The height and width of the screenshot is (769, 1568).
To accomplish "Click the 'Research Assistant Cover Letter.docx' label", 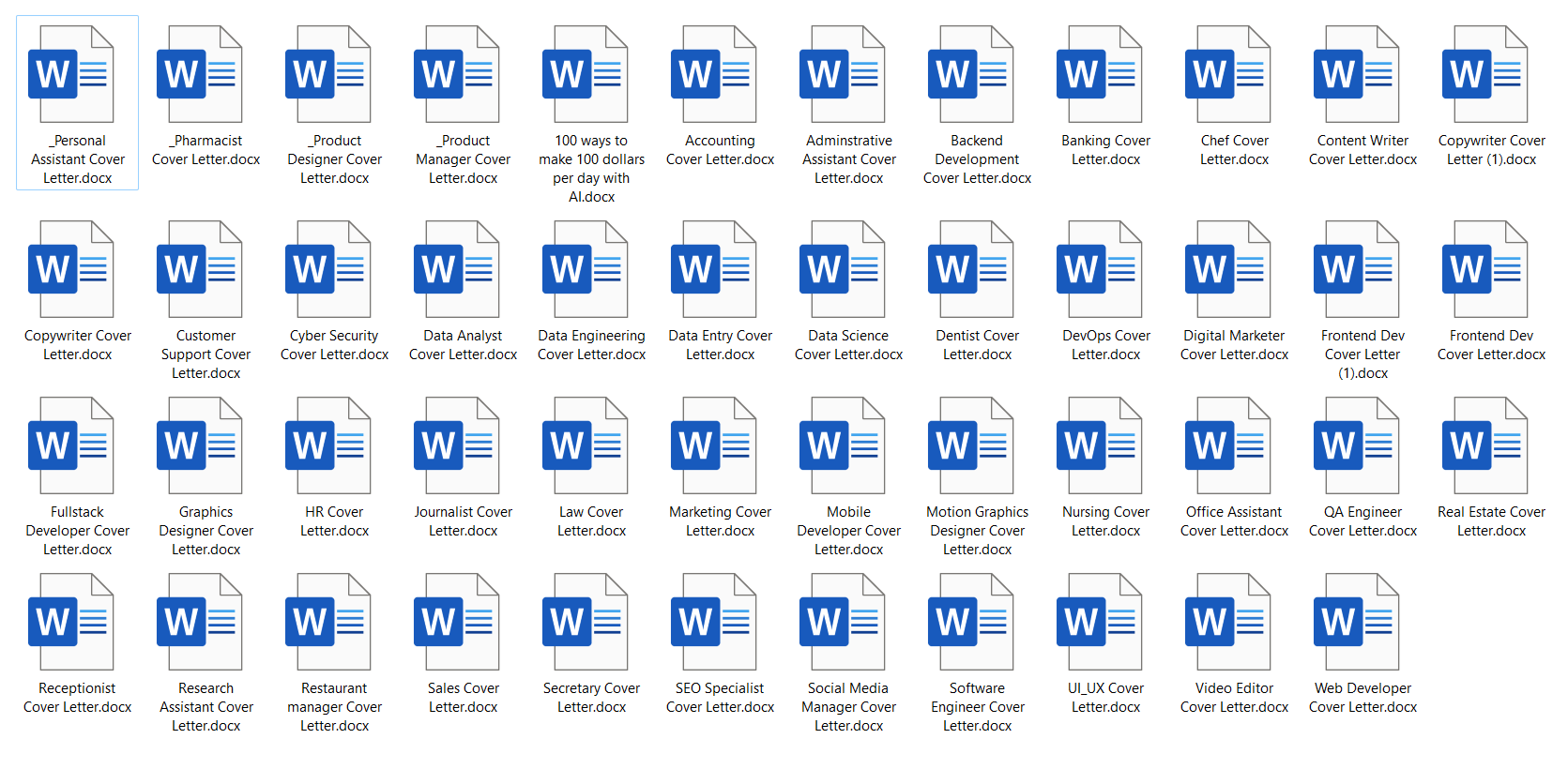I will pyautogui.click(x=206, y=707).
